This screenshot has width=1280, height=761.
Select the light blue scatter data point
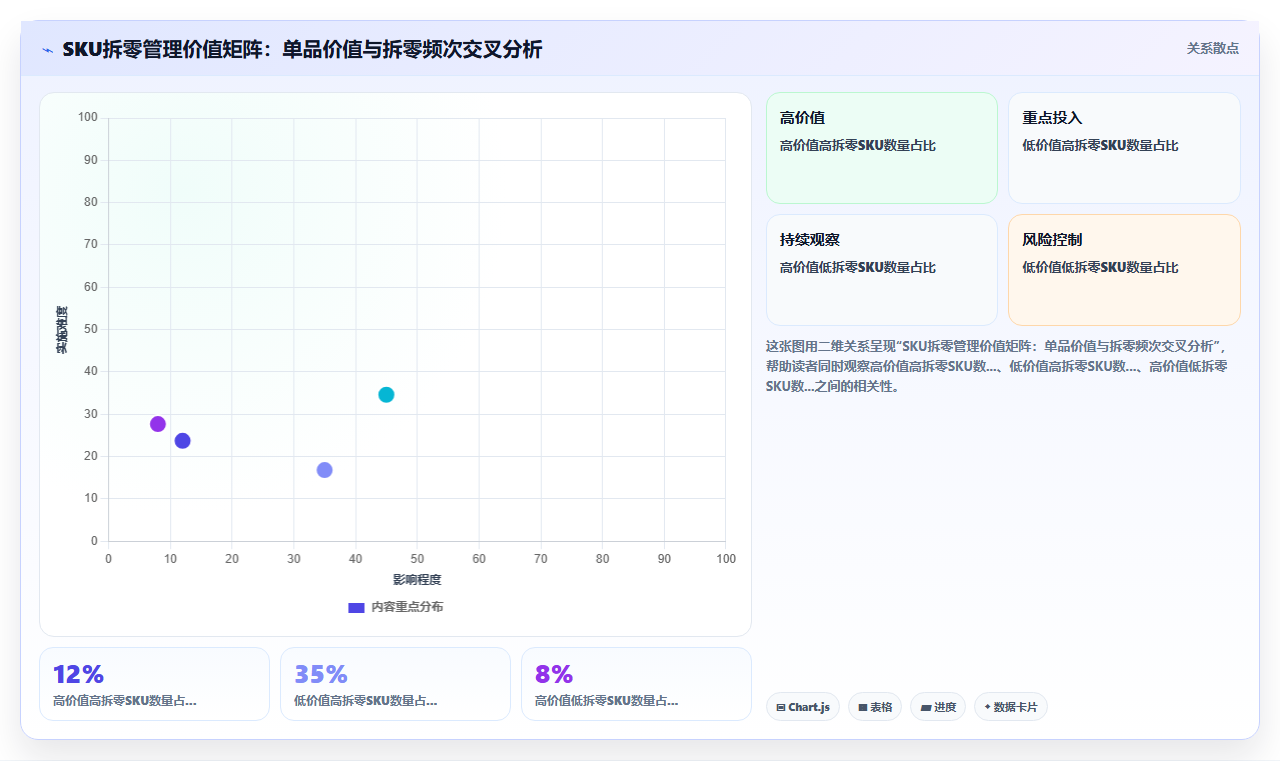324,470
